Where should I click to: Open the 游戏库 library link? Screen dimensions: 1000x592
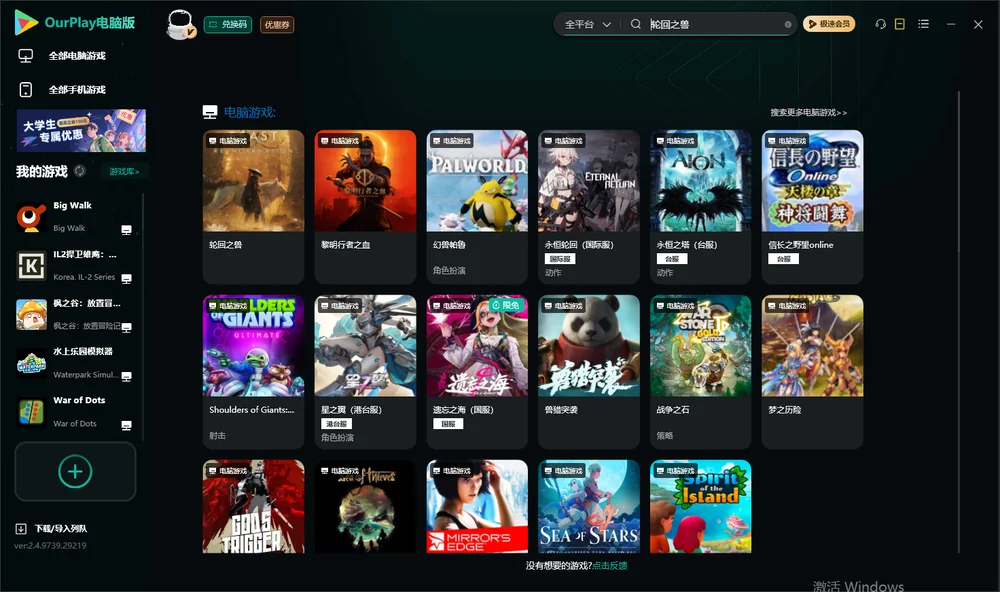pyautogui.click(x=124, y=172)
